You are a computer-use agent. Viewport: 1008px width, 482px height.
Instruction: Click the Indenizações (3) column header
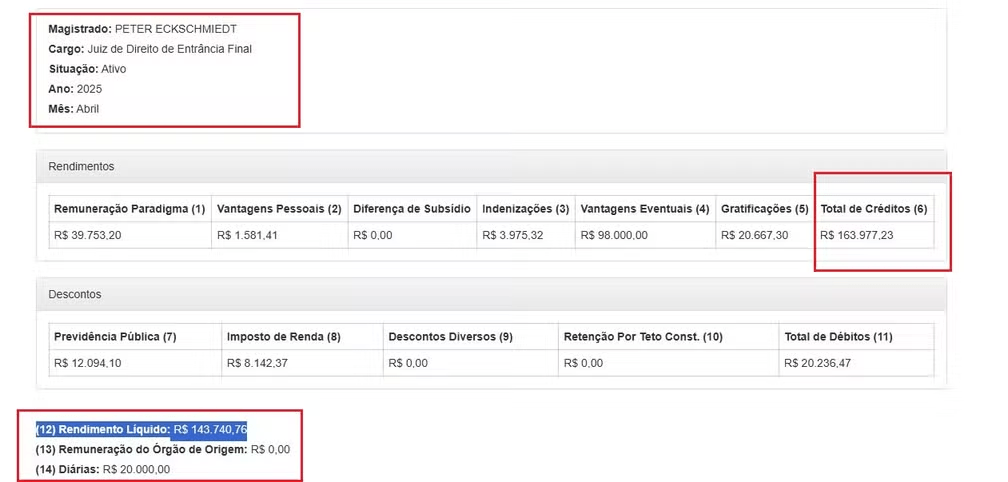pyautogui.click(x=525, y=209)
